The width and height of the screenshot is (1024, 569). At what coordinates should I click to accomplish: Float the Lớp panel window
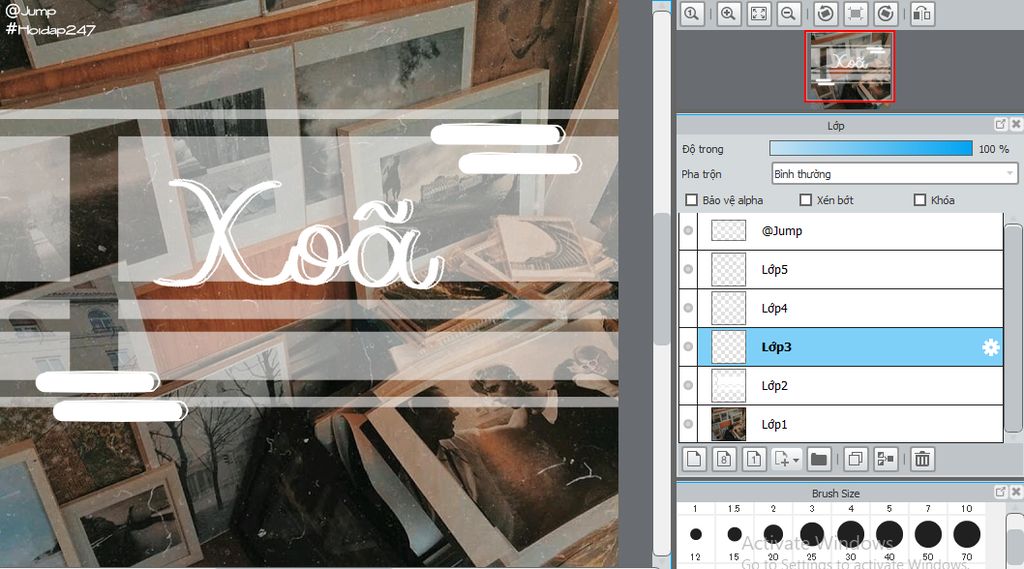(x=1000, y=124)
